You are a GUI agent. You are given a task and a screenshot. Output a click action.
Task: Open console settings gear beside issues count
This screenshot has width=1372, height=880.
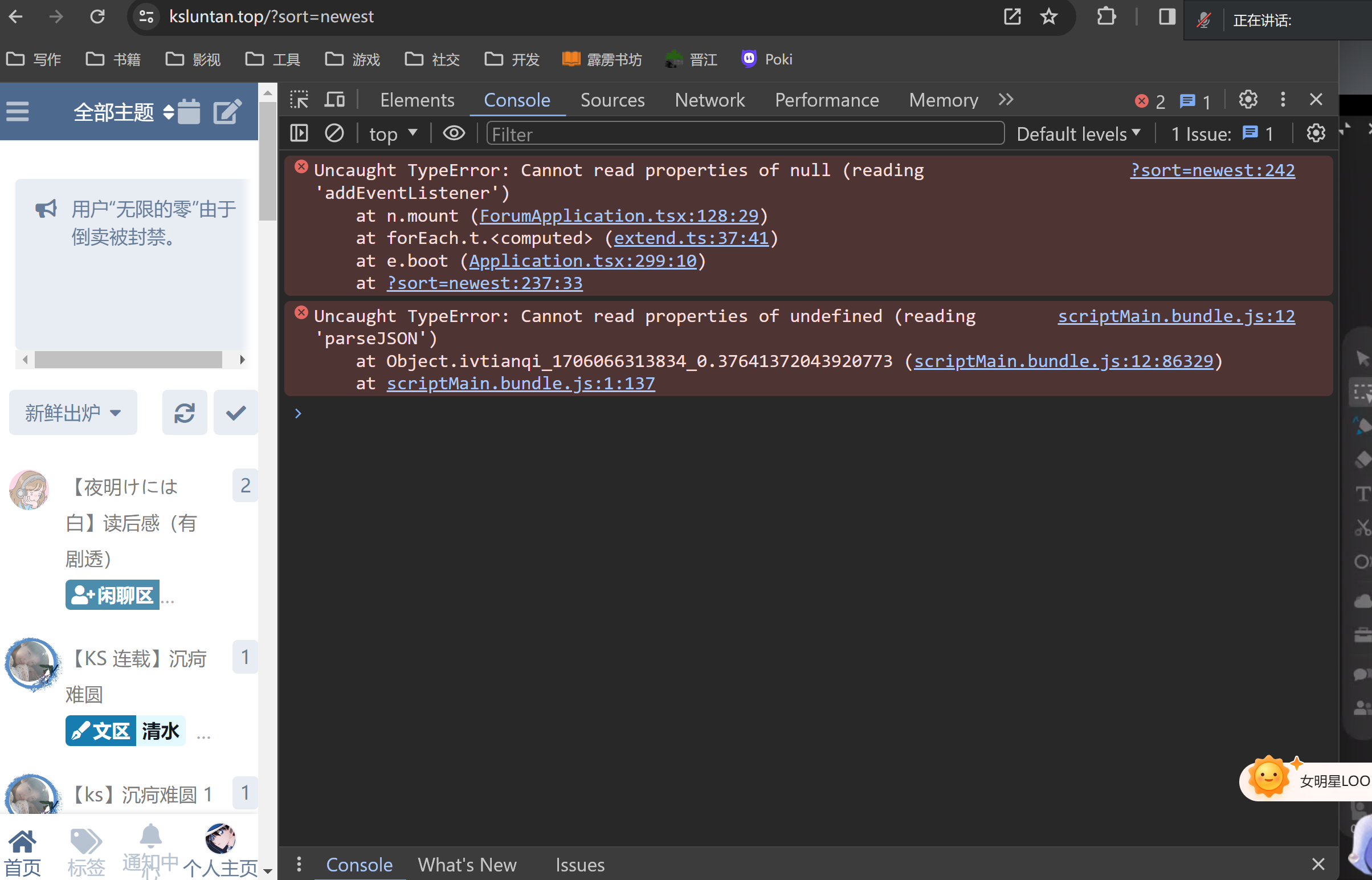(x=1316, y=134)
